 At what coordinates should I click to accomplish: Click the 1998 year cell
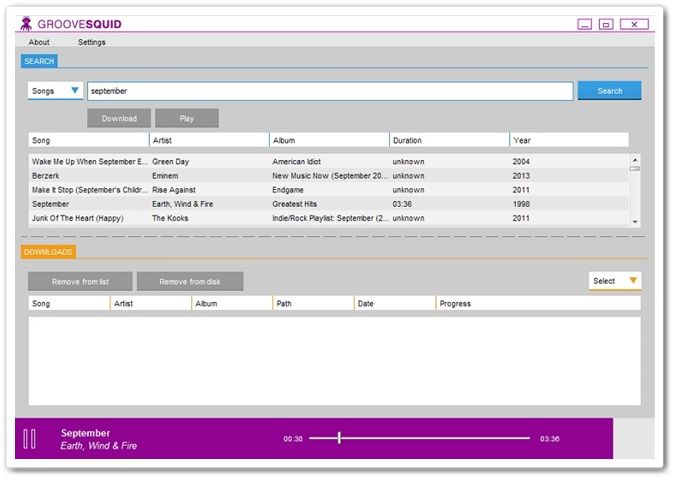pos(521,204)
